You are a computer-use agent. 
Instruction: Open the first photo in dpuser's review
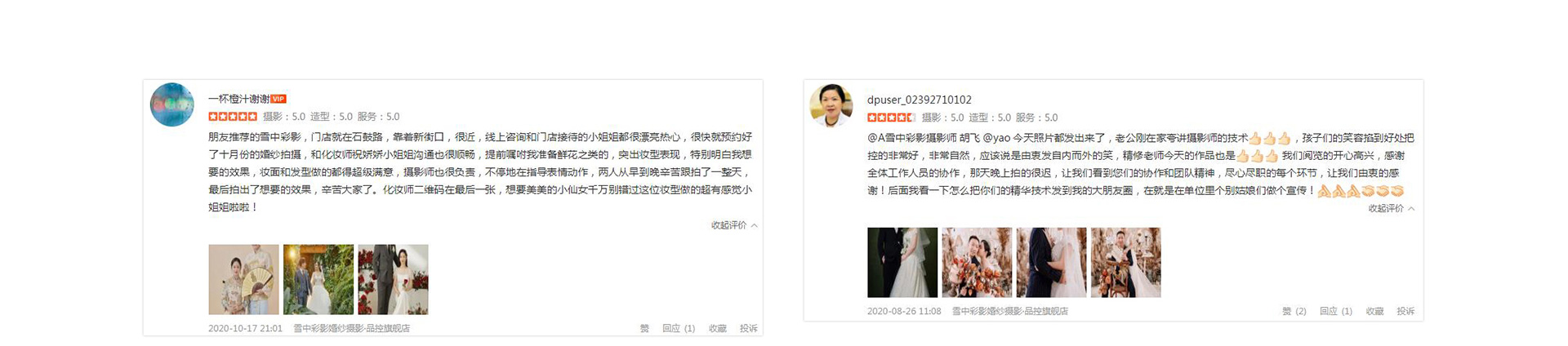(x=902, y=262)
